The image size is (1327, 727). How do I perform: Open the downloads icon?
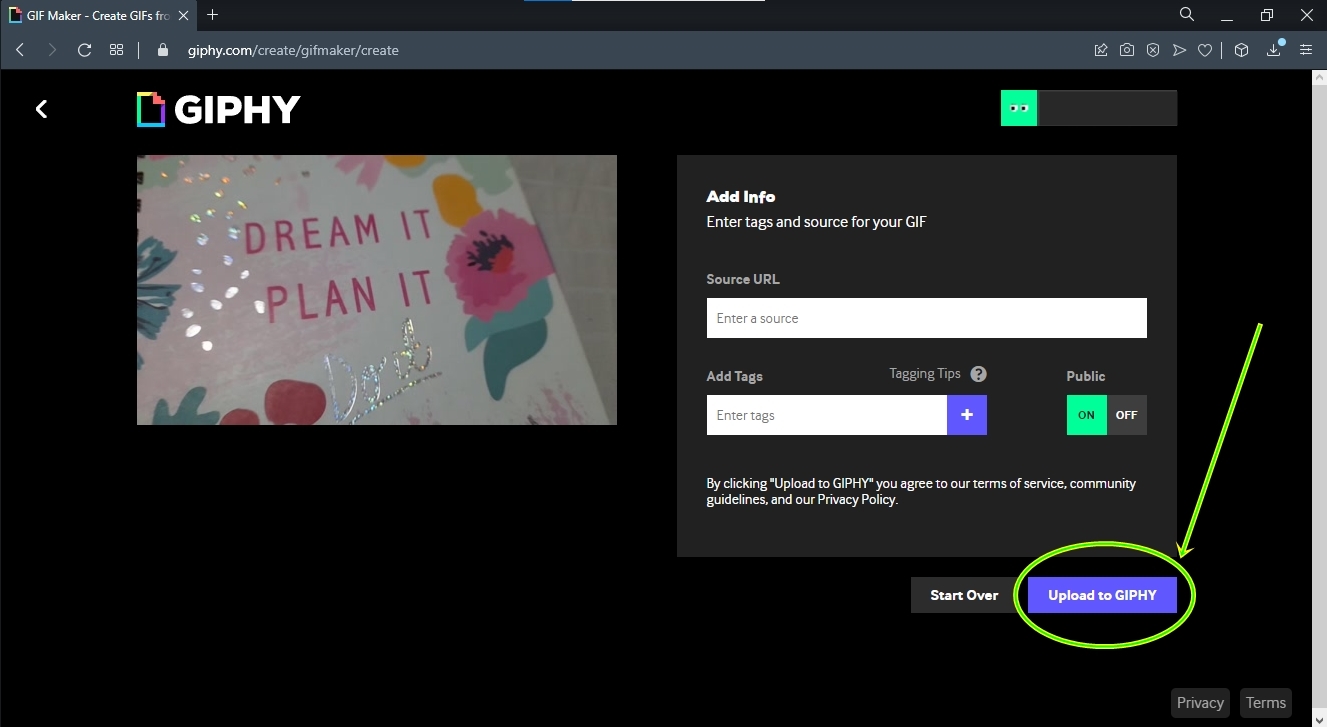tap(1274, 49)
